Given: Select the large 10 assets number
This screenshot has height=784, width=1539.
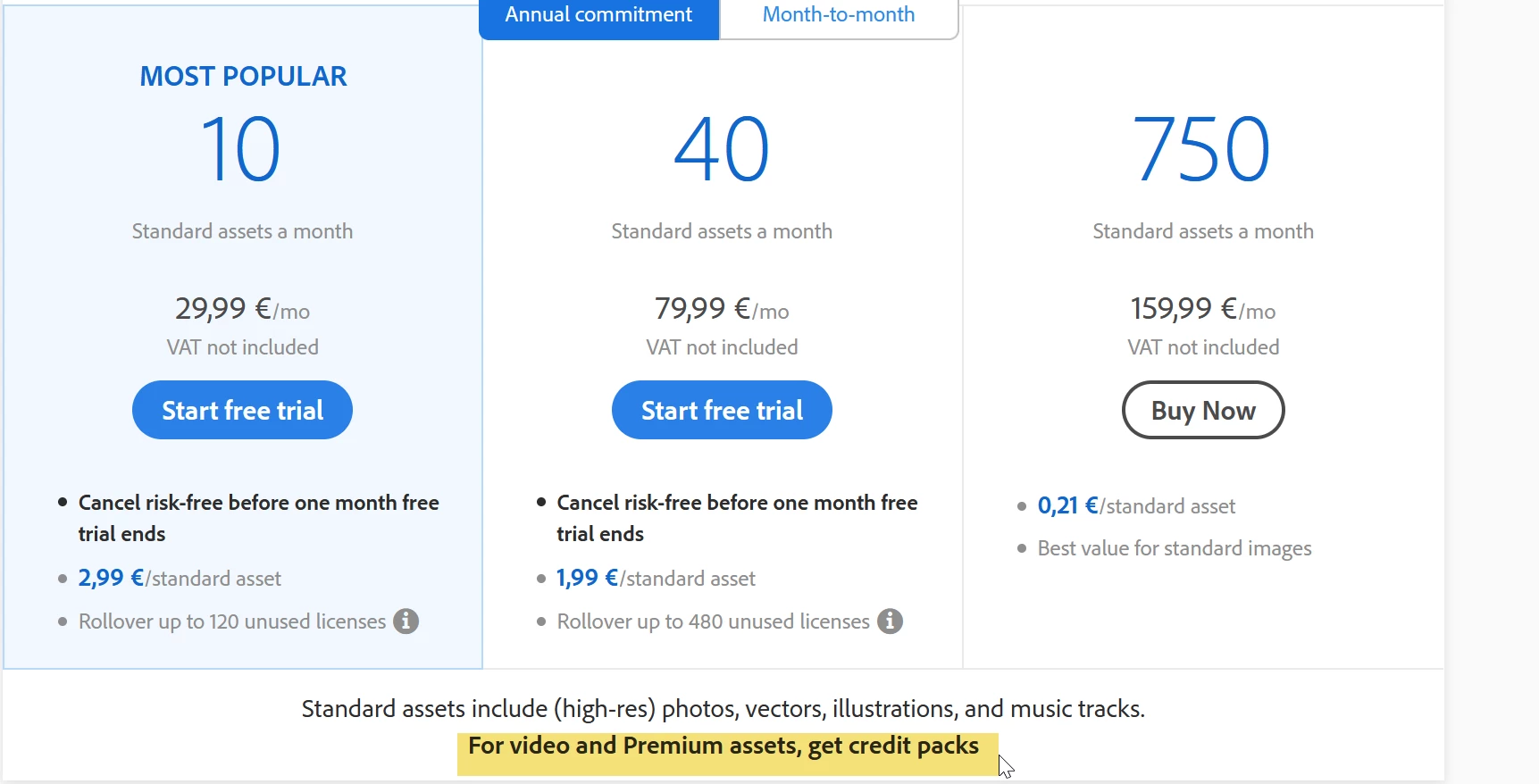Looking at the screenshot, I should click(241, 149).
